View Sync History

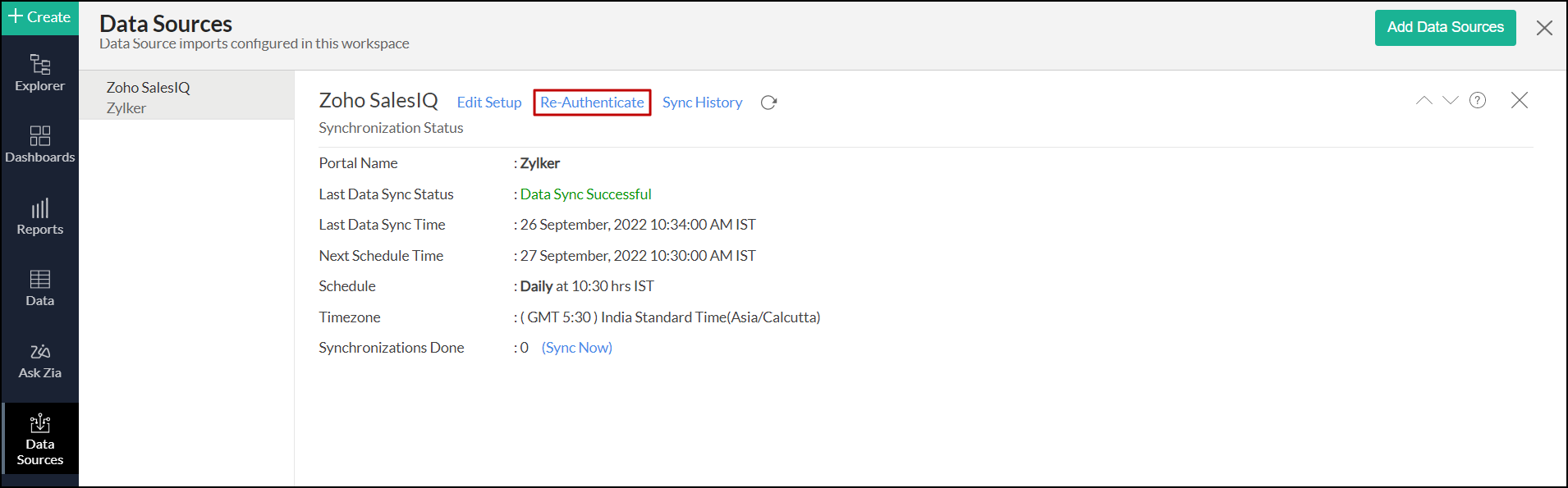tap(702, 103)
